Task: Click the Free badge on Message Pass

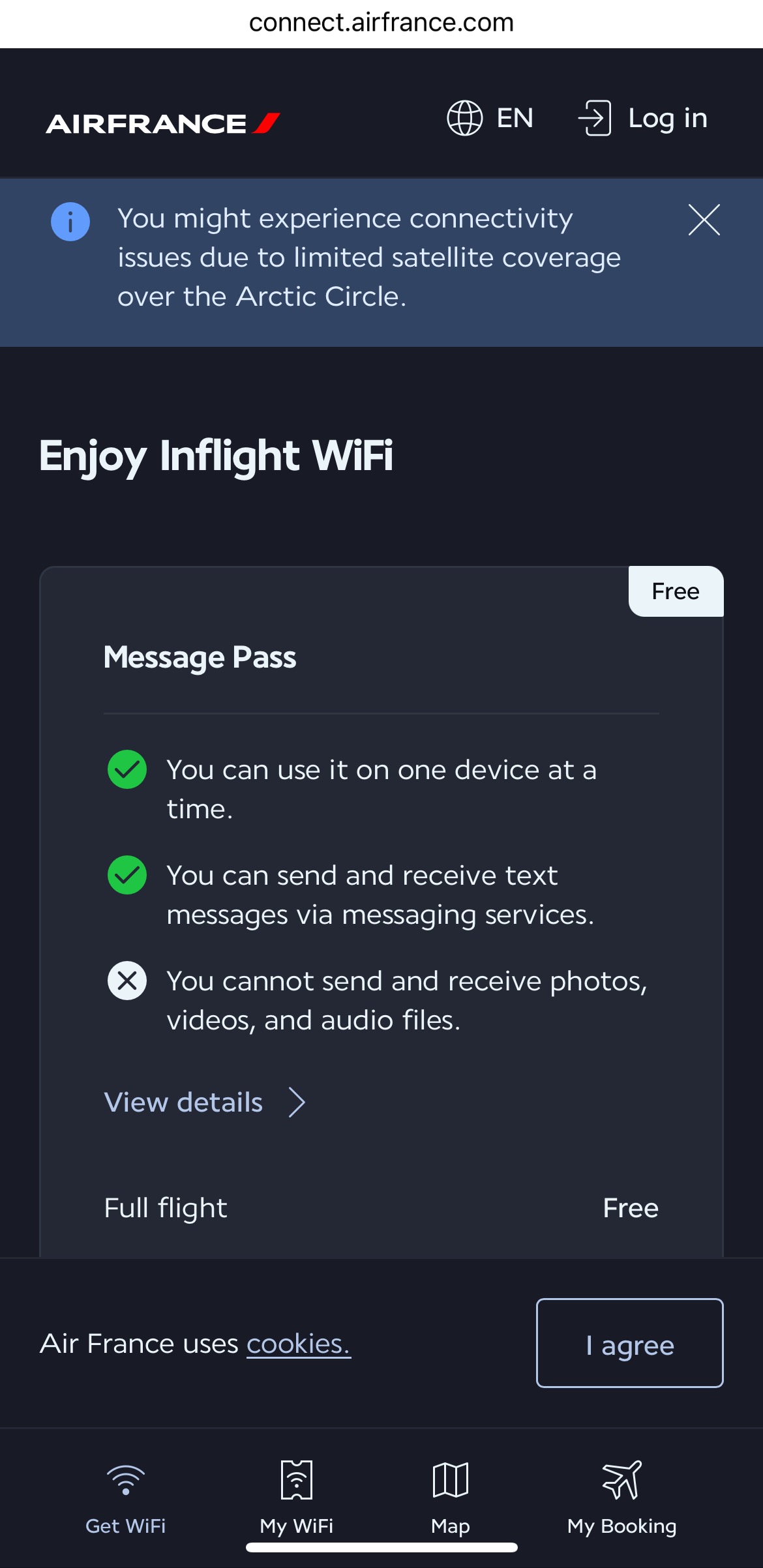Action: 676,591
